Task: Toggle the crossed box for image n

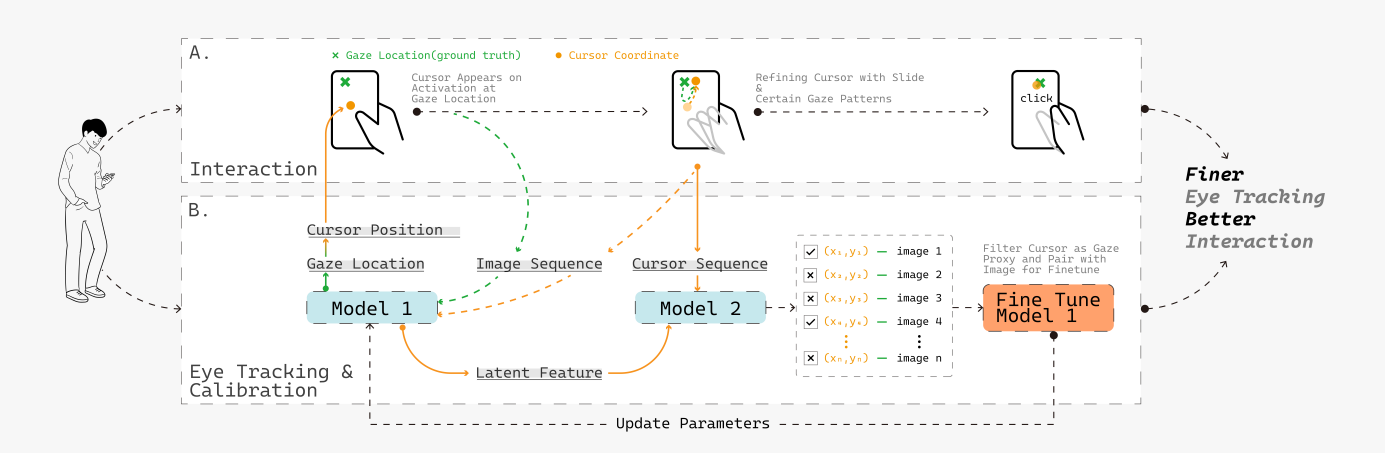Action: [x=811, y=358]
